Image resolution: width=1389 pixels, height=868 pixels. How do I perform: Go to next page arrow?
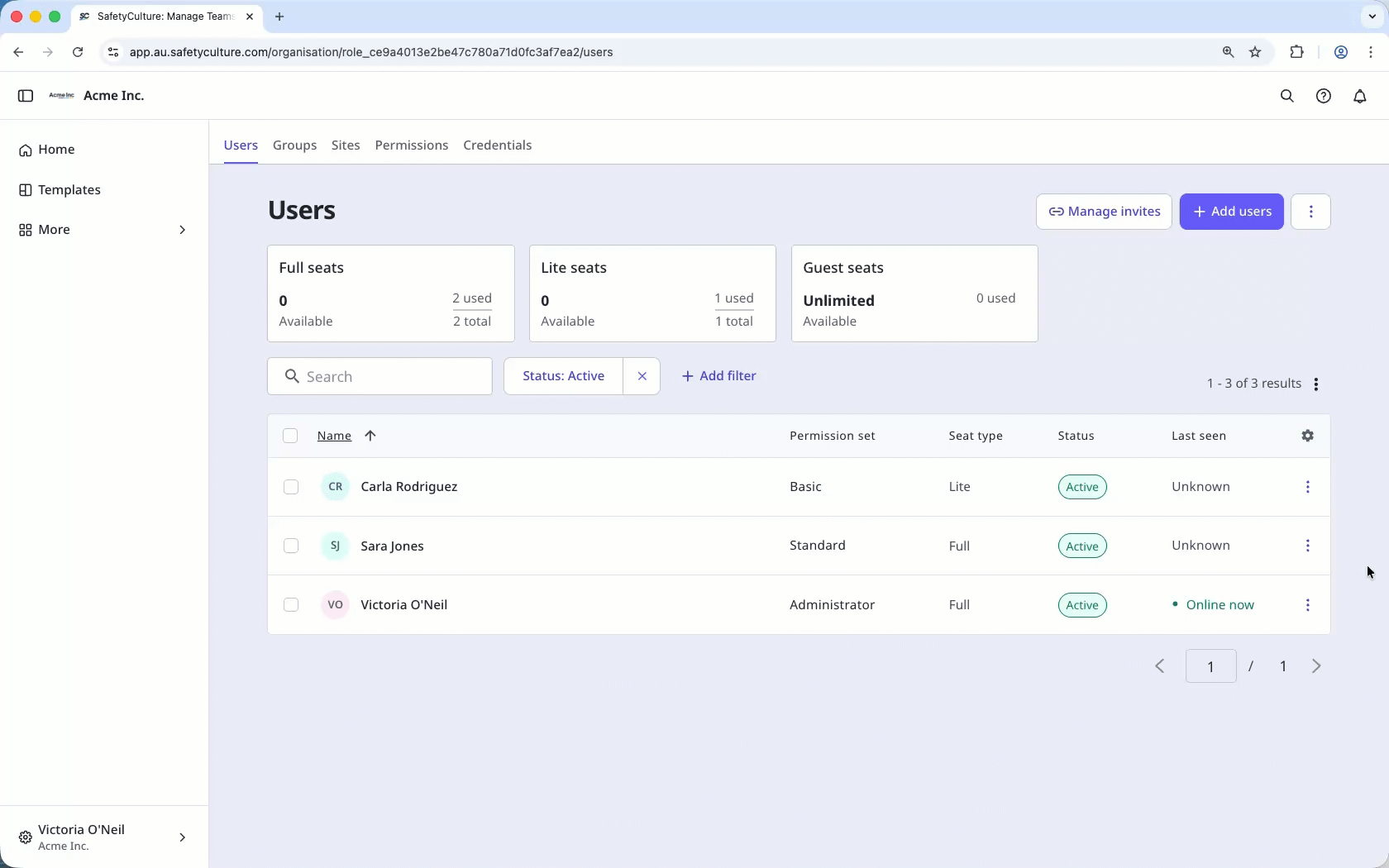[1316, 666]
